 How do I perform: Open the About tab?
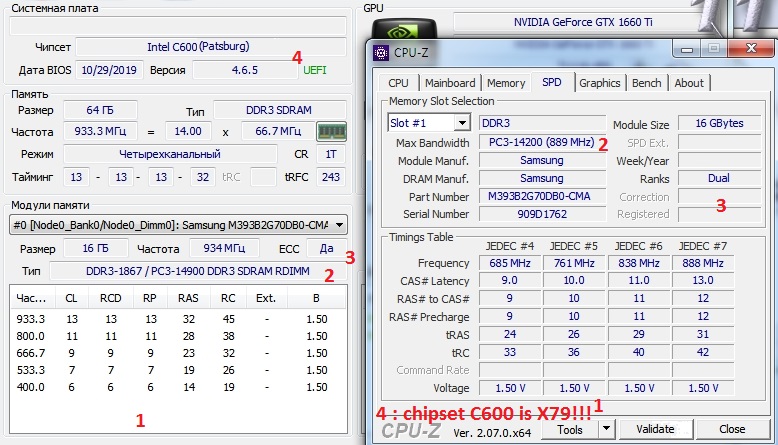coord(689,83)
